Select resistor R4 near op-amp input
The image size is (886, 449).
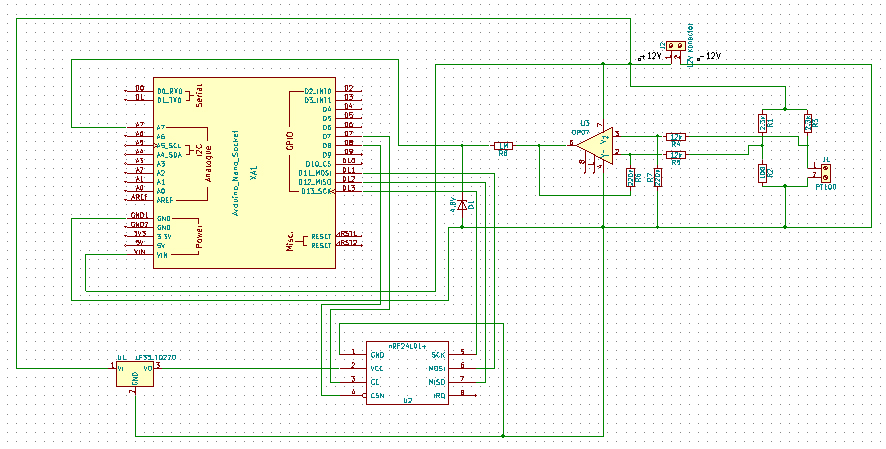[x=676, y=136]
